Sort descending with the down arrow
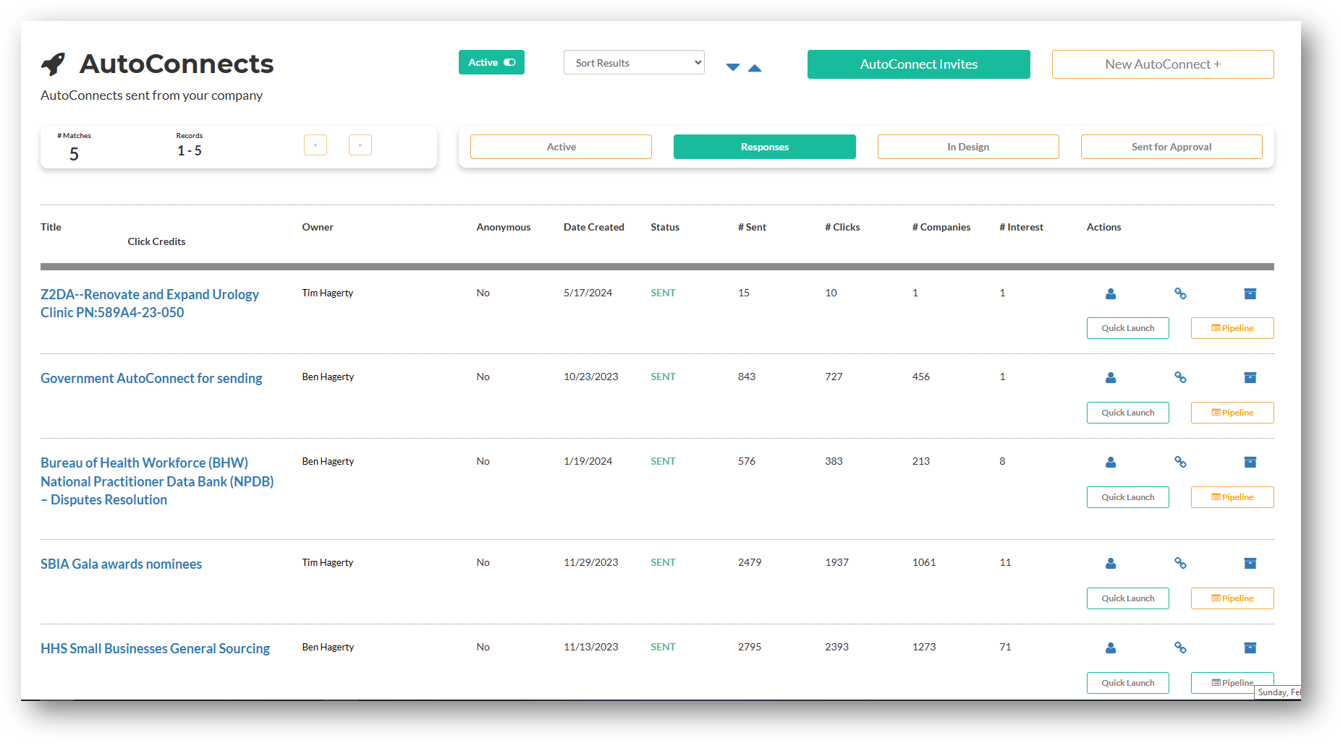 (x=733, y=67)
